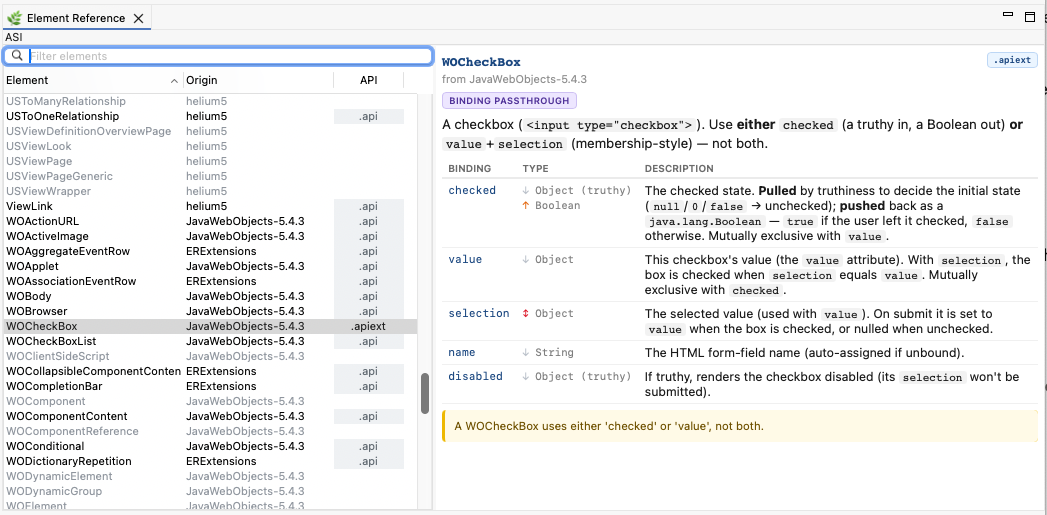Select the WOAggregateEventRow row

pyautogui.click(x=210, y=251)
